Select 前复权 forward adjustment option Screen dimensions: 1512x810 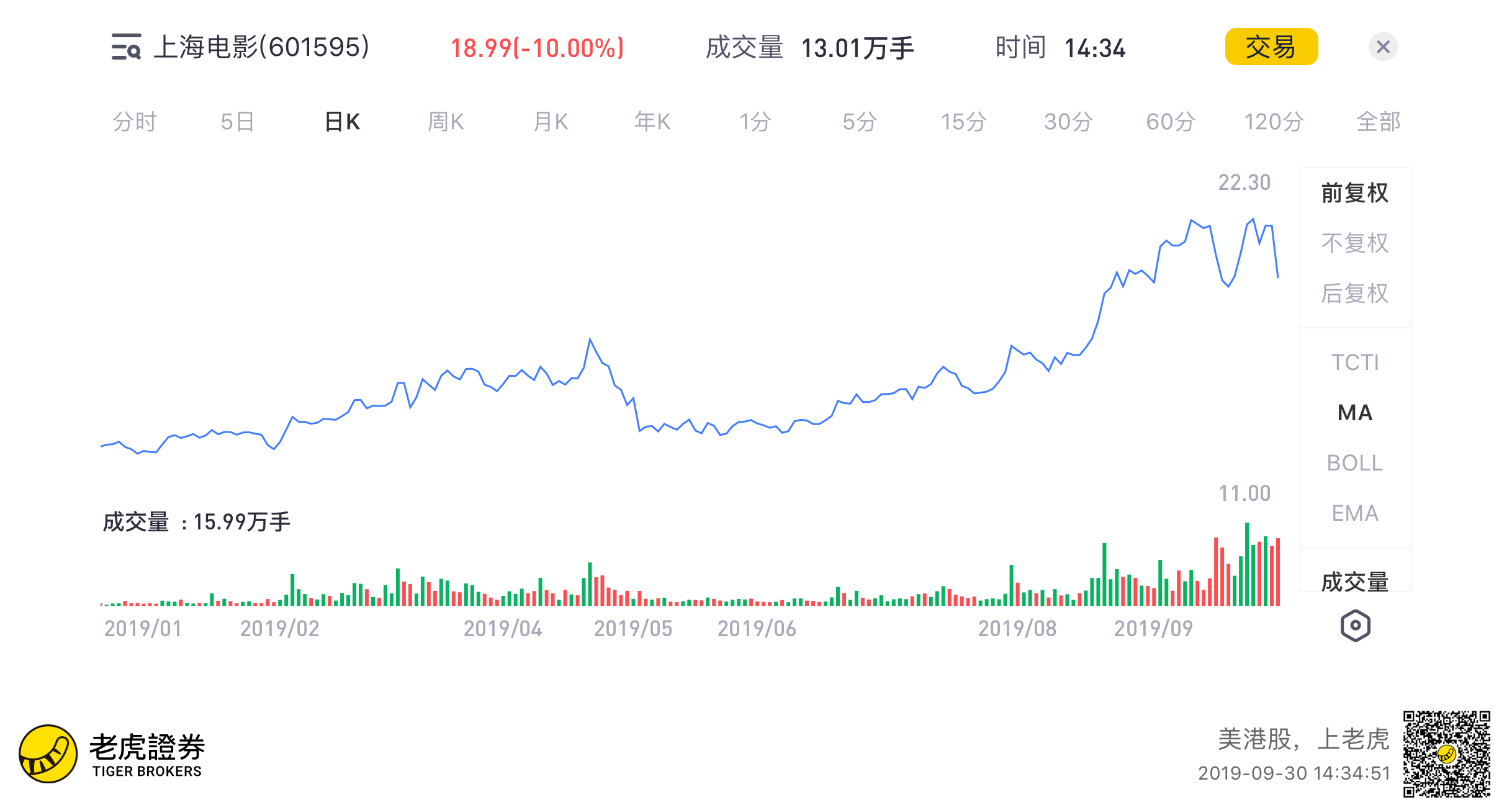pyautogui.click(x=1354, y=193)
